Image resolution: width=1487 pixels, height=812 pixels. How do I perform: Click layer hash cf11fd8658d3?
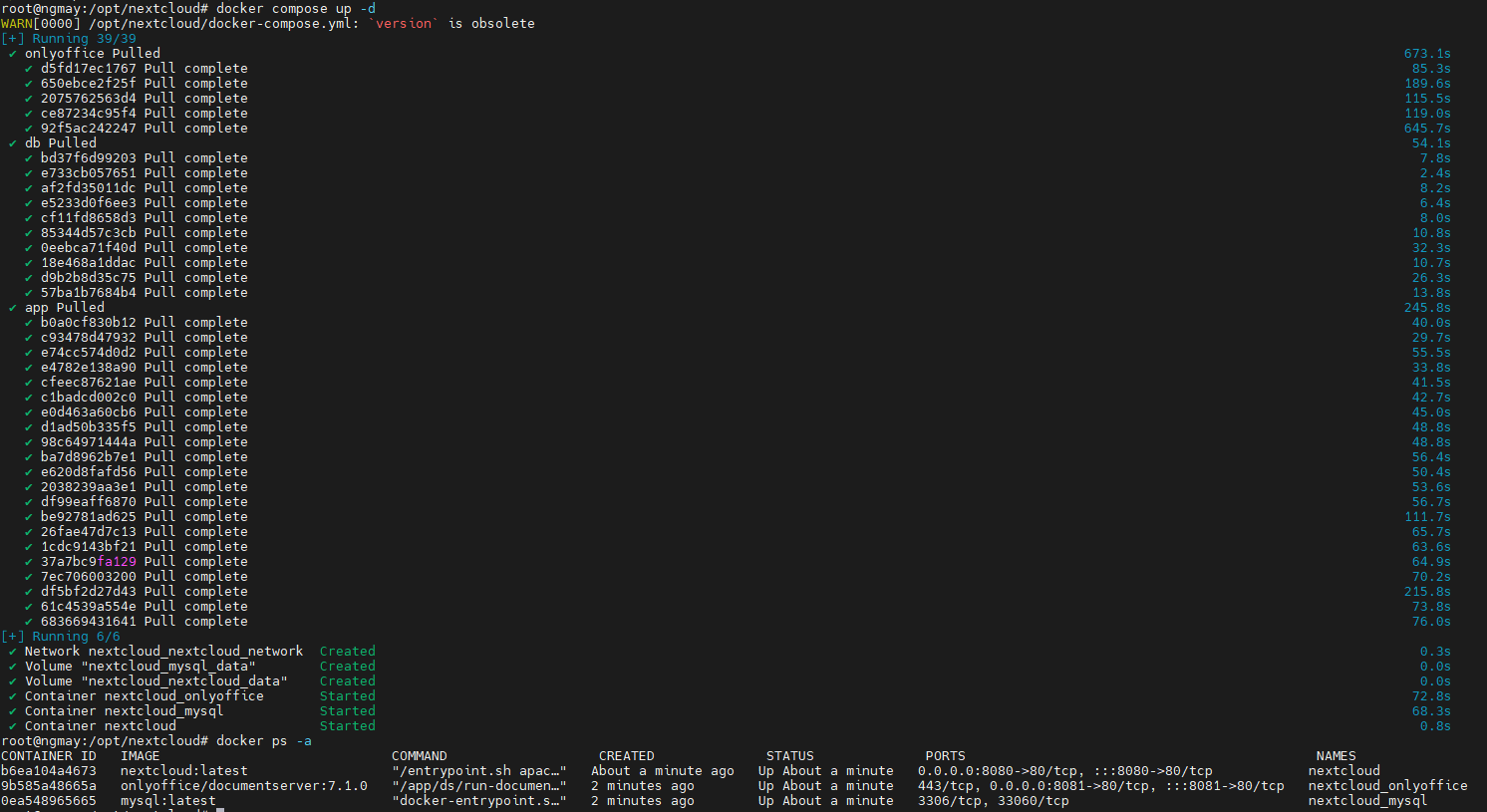click(x=89, y=217)
